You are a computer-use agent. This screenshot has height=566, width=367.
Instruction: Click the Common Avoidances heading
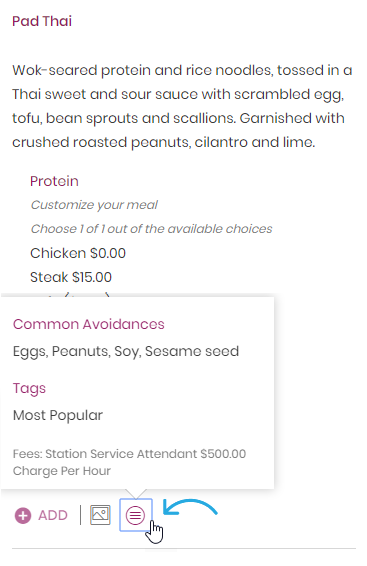coord(89,324)
